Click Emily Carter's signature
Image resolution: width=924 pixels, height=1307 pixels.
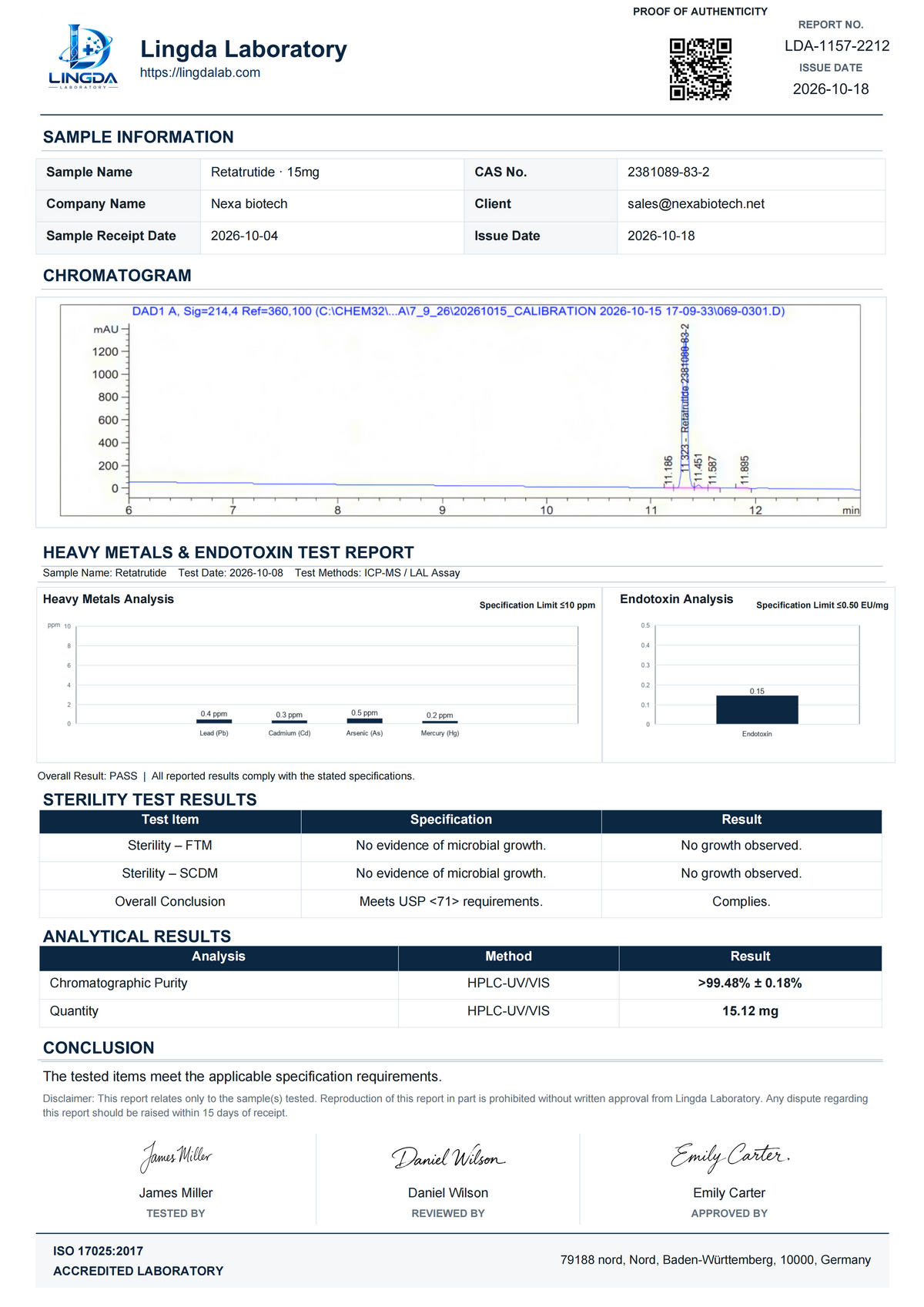(x=729, y=1157)
